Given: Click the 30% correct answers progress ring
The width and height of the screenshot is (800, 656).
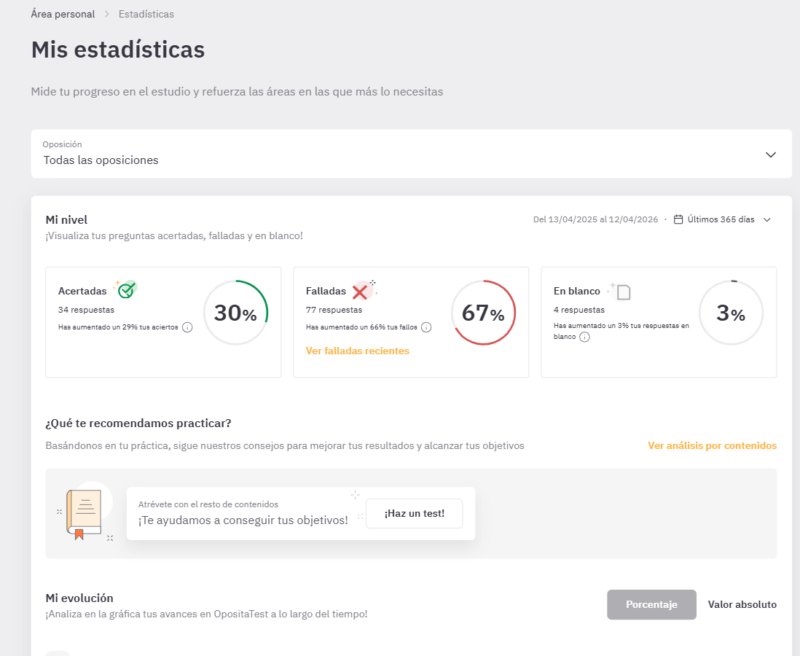Looking at the screenshot, I should tap(236, 313).
